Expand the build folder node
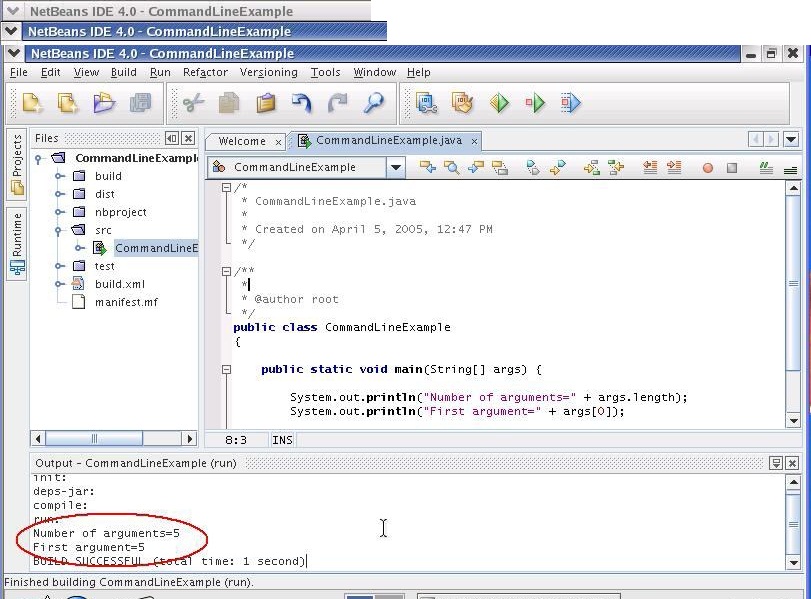The height and width of the screenshot is (599, 811). [60, 176]
